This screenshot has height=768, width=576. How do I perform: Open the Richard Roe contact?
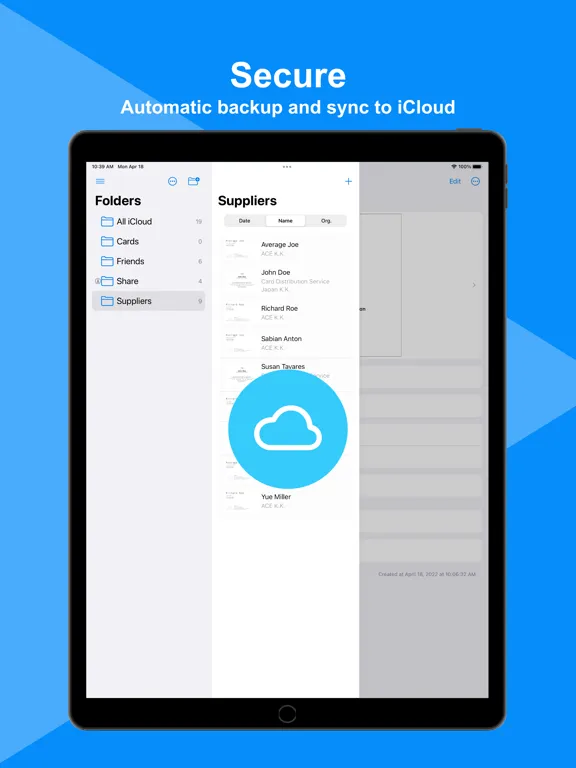tap(287, 312)
